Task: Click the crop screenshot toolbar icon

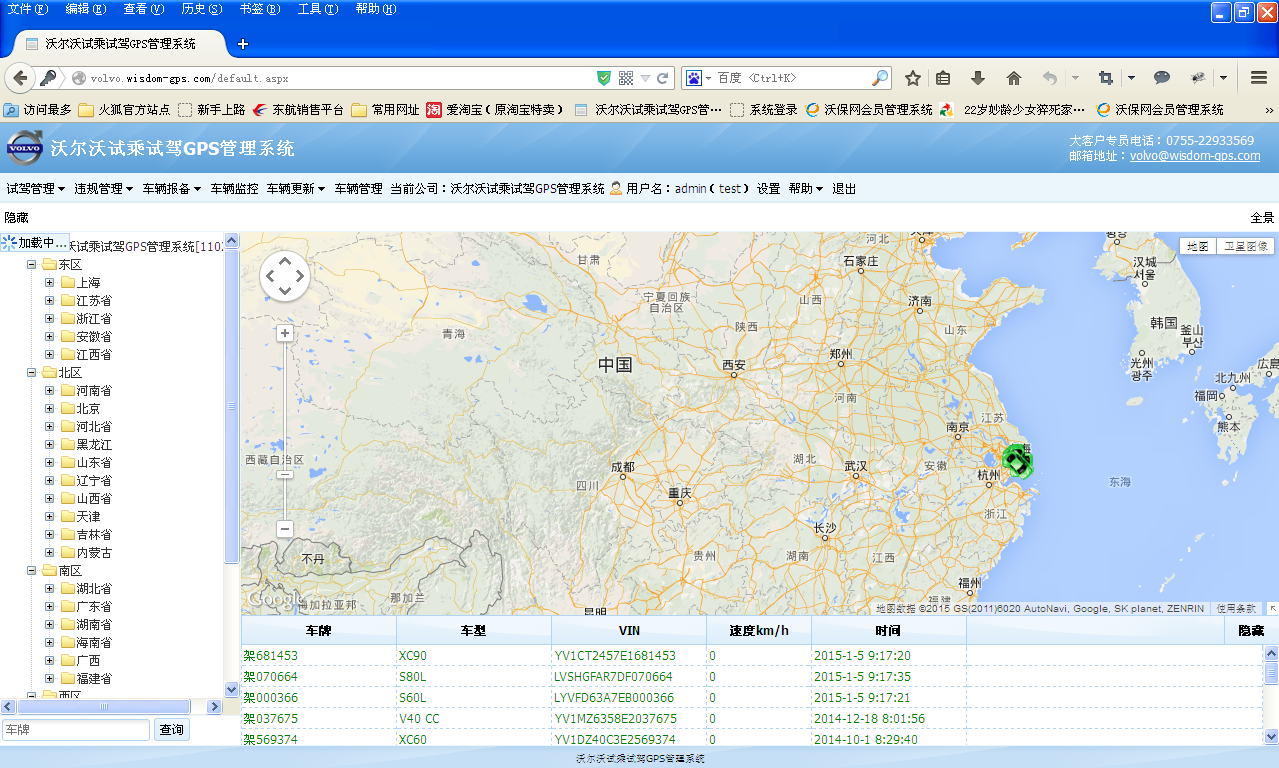Action: (1106, 78)
